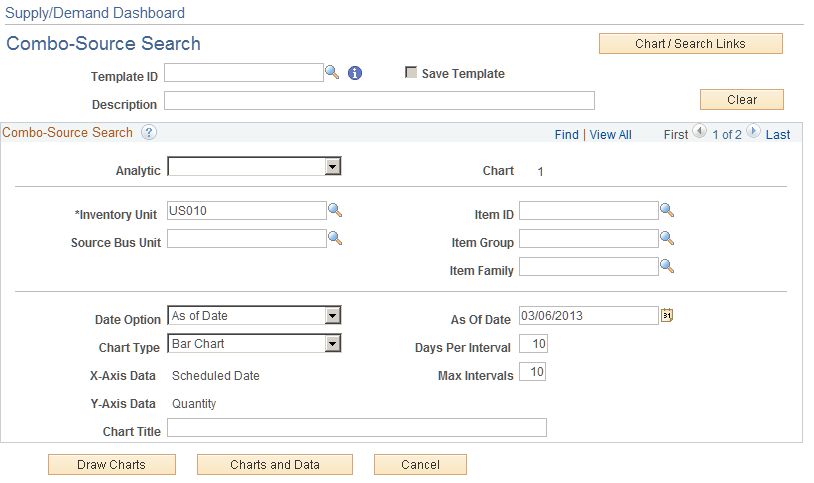Focus the Days Per Interval field
This screenshot has width=814, height=483.
(x=533, y=343)
